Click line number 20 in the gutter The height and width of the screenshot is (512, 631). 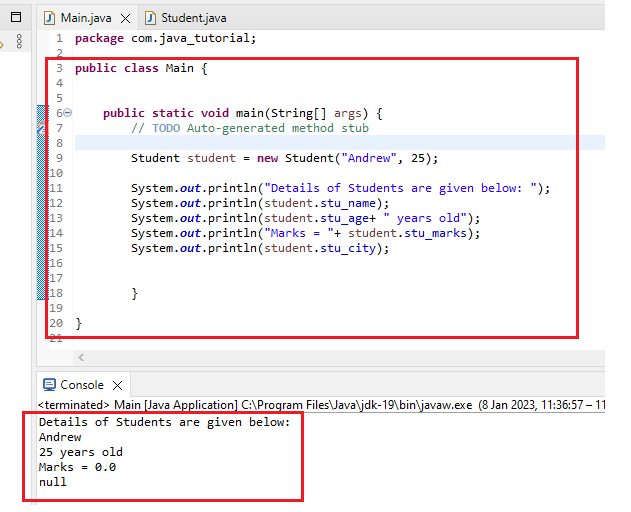(x=56, y=323)
